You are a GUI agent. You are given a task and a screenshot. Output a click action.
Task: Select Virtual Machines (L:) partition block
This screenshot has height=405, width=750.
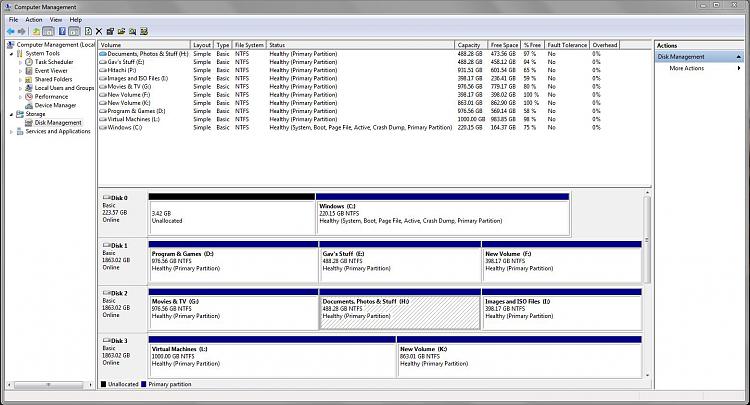pos(273,357)
